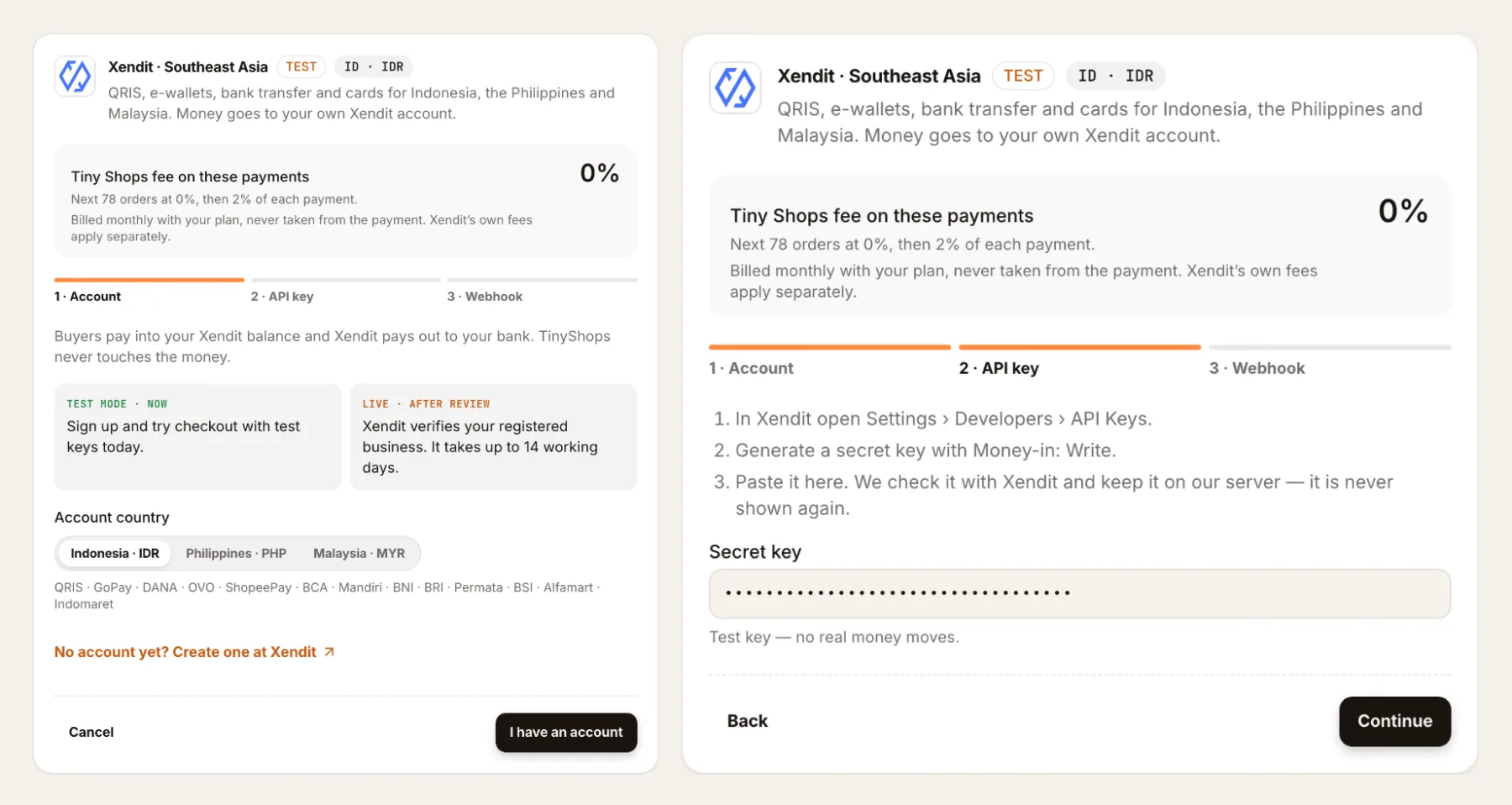
Task: Click the 0% fee value in the Account country card
Action: tap(600, 173)
